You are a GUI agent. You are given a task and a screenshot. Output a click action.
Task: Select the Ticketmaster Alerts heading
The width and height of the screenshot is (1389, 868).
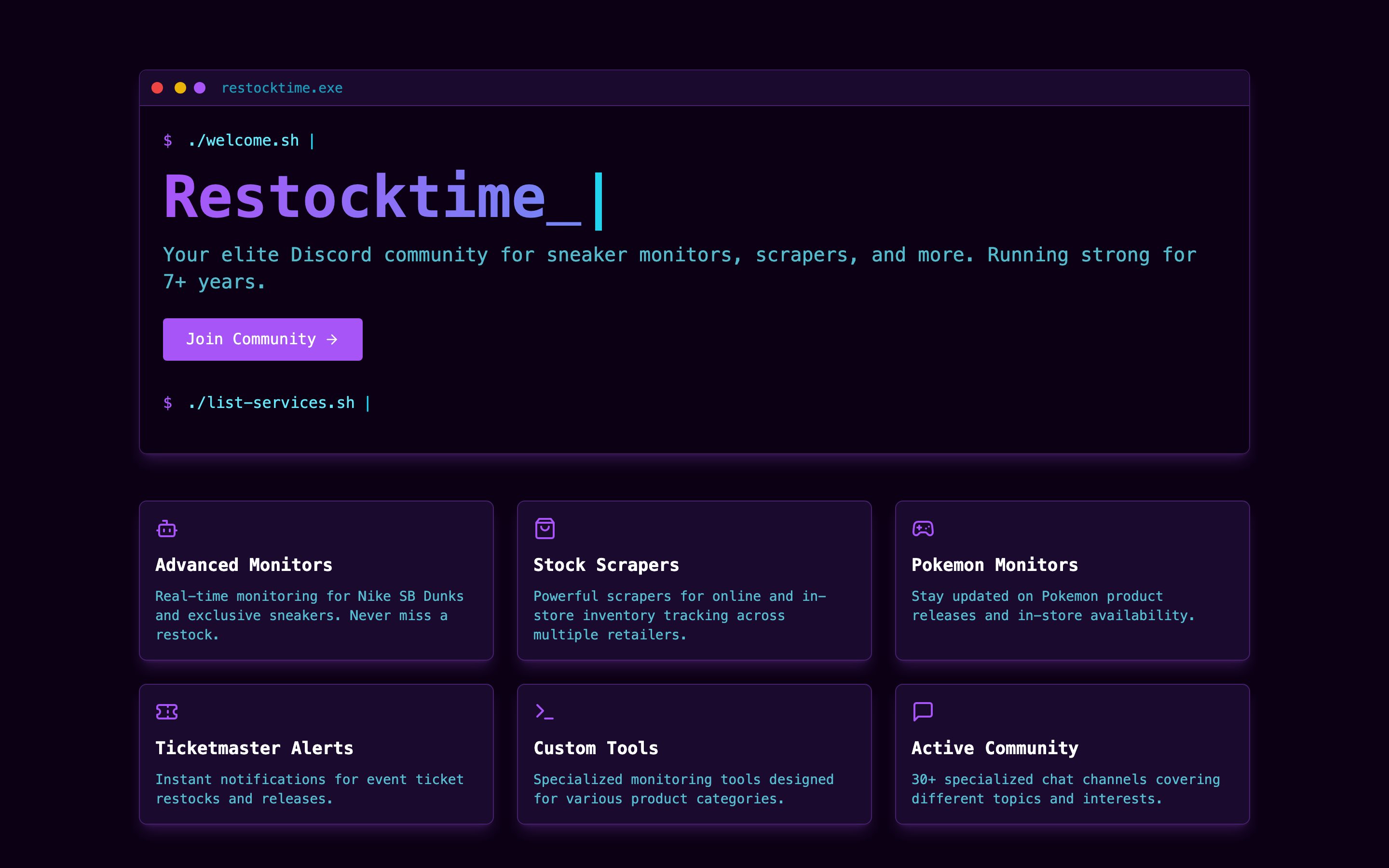coord(254,748)
